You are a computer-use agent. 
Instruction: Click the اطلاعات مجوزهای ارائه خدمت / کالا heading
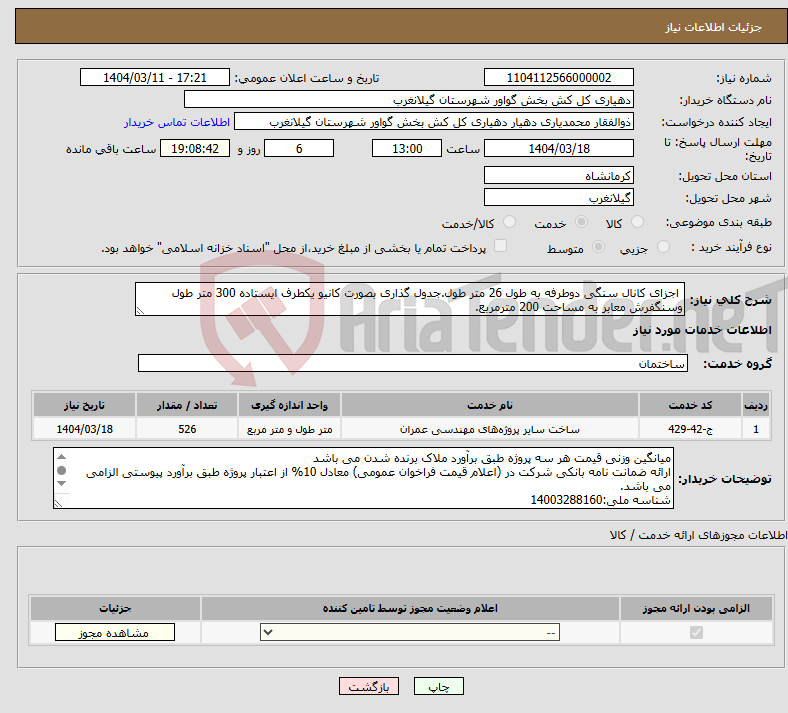[698, 536]
